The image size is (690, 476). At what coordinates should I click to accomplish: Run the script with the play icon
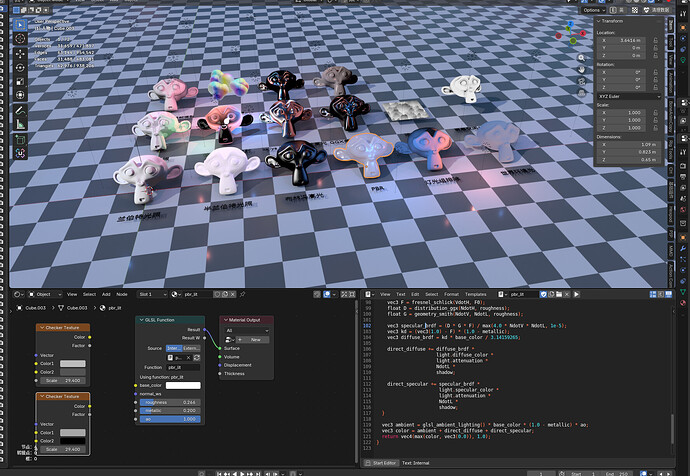[576, 294]
